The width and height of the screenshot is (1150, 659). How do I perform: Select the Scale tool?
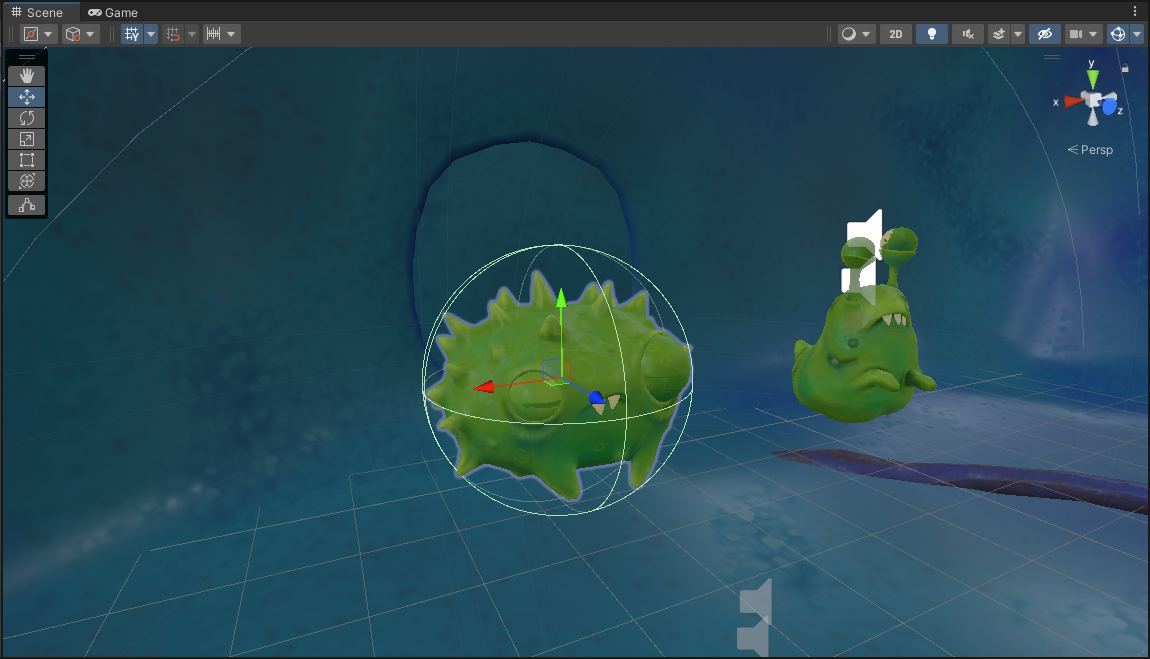coord(27,139)
